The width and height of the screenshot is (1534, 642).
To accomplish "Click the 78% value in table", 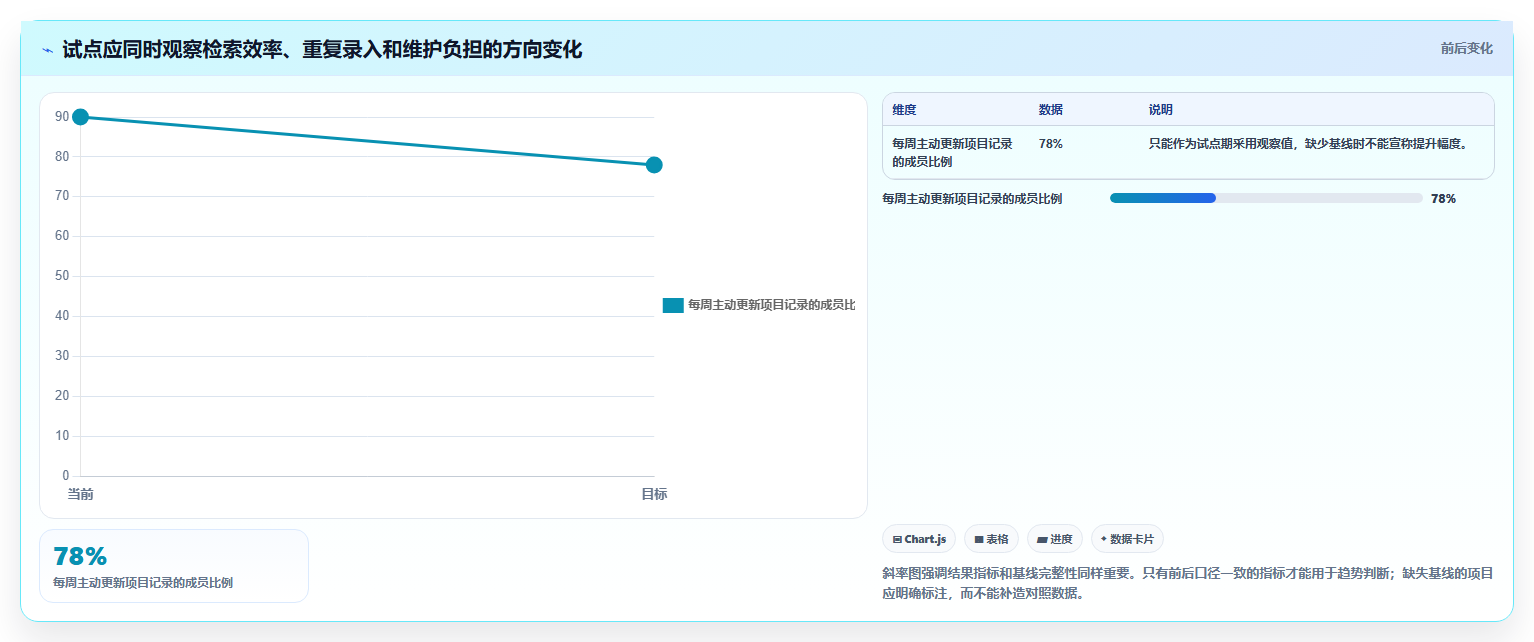I will [1051, 144].
